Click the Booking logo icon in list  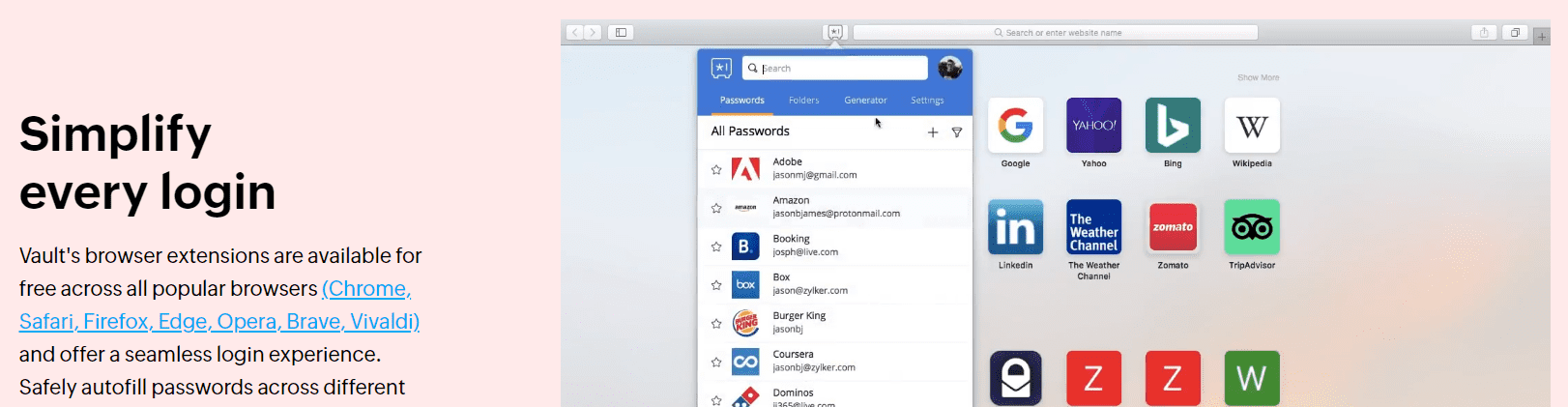[745, 247]
